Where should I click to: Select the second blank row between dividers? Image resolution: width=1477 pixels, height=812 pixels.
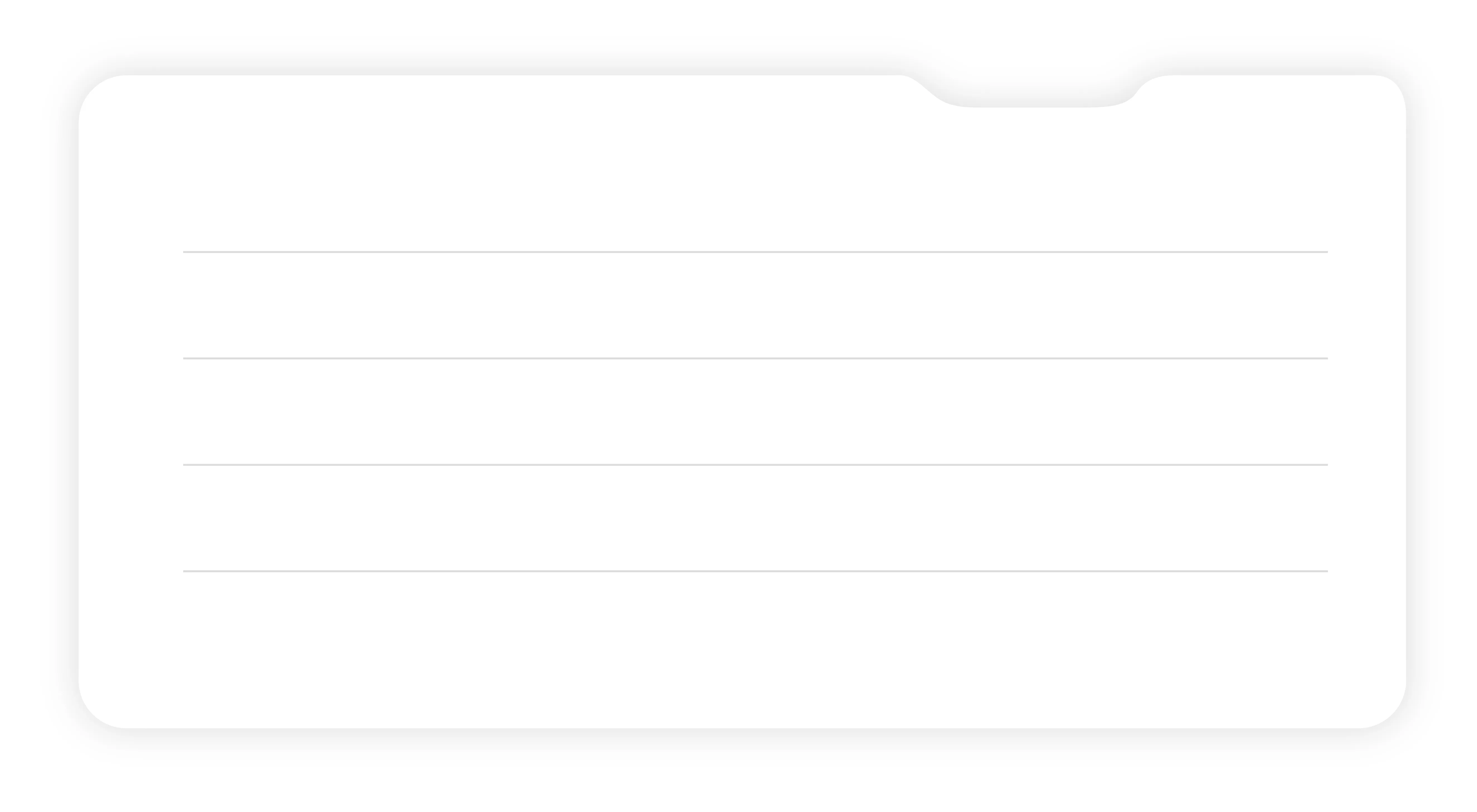tap(755, 305)
